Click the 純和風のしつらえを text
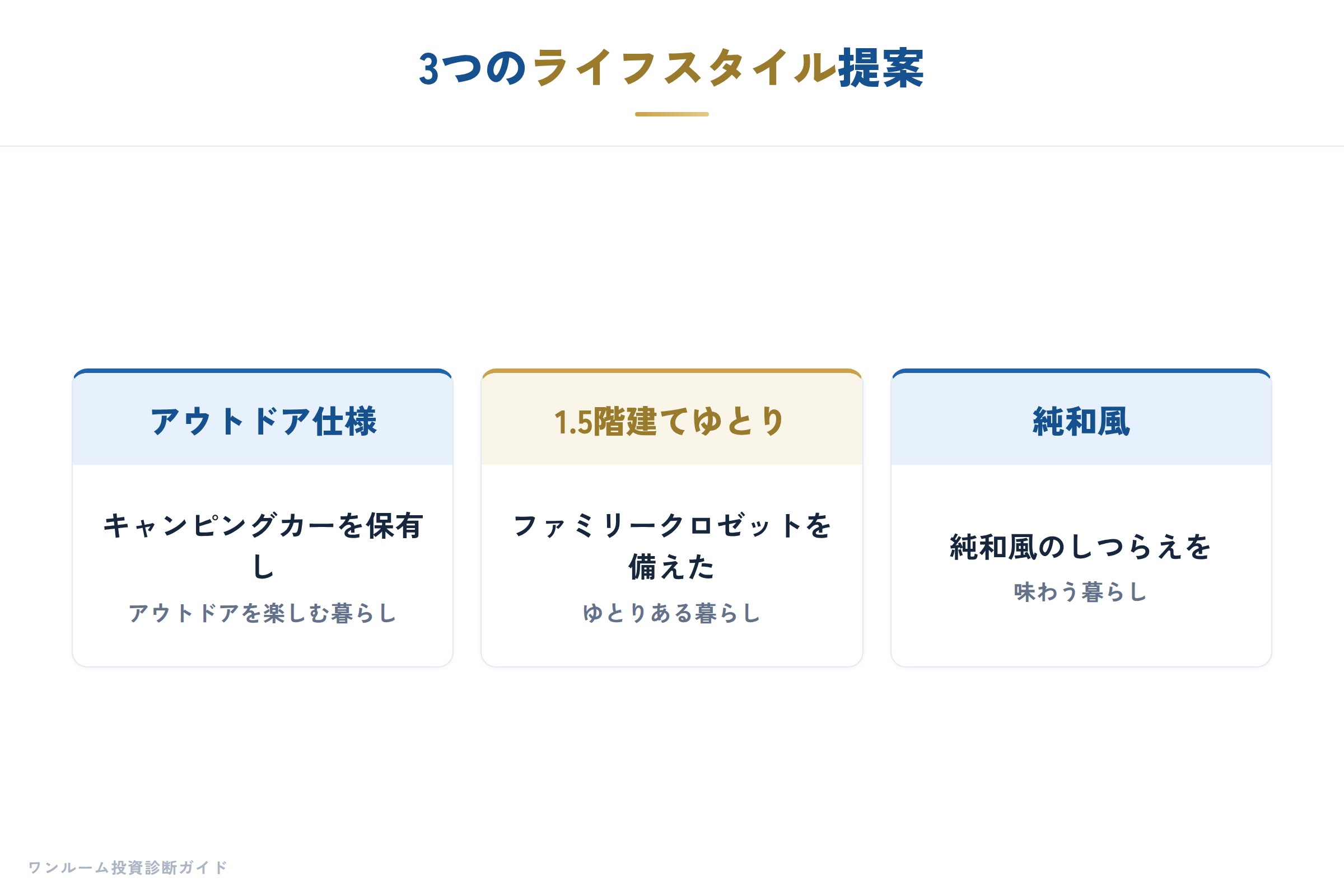 [x=1081, y=547]
